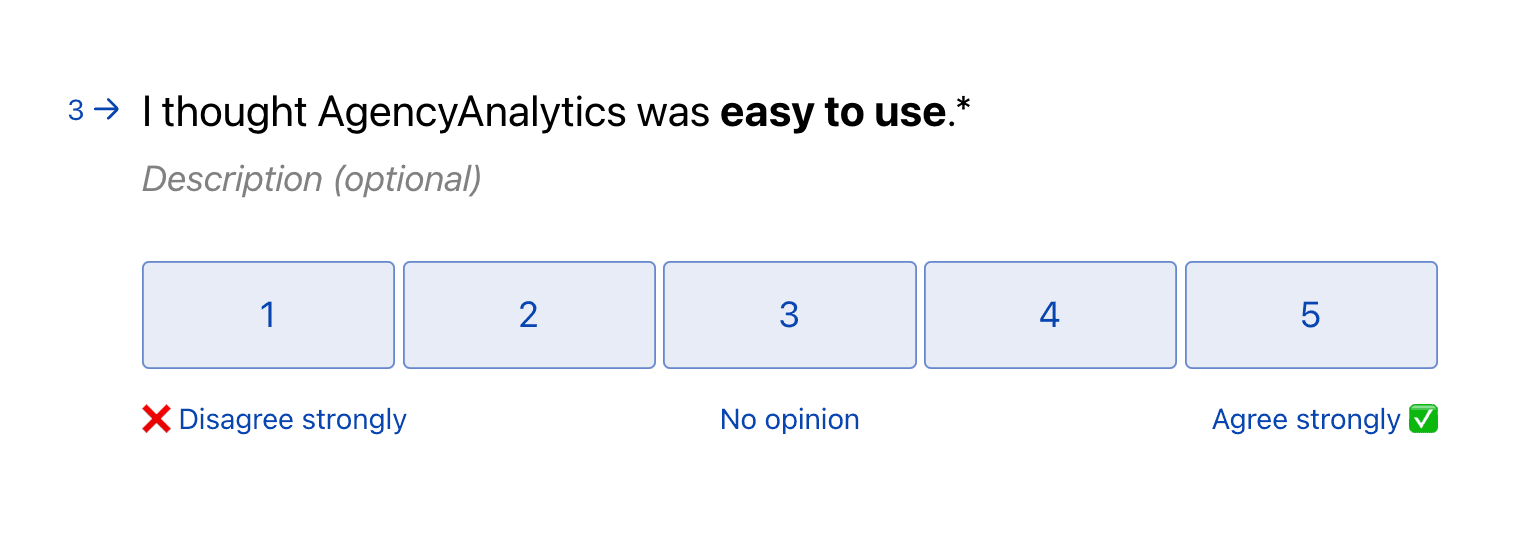The image size is (1530, 554).
Task: Click the bold "easy to use" text
Action: click(x=833, y=113)
